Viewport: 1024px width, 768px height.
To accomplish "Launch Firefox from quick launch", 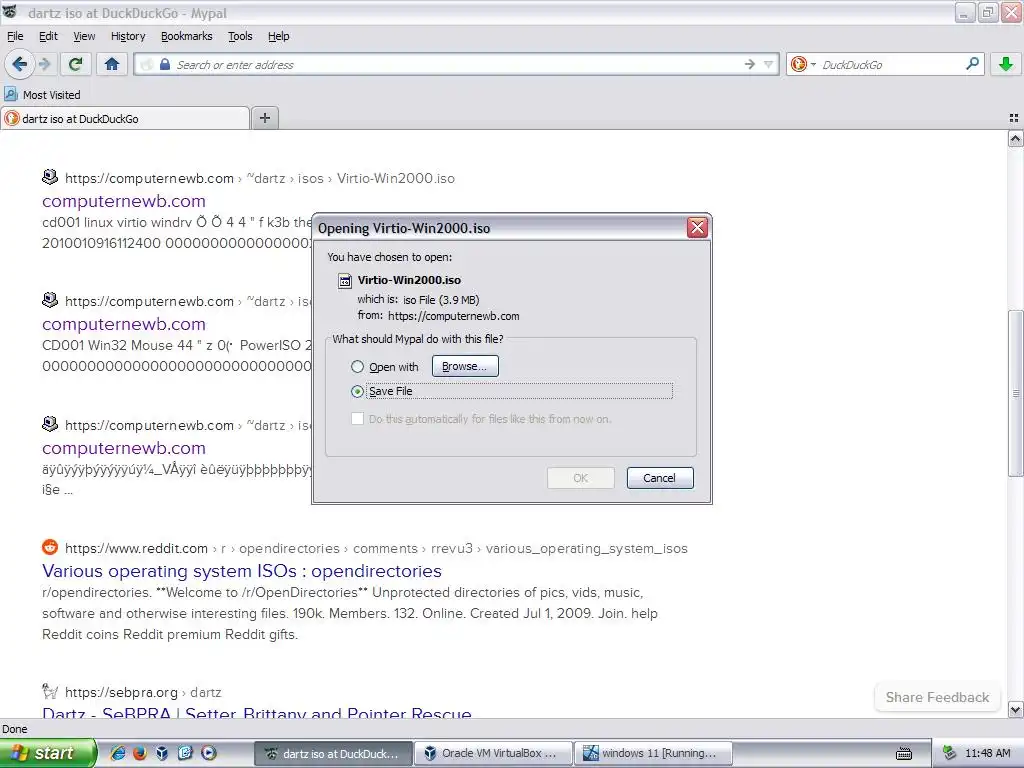I will click(140, 753).
